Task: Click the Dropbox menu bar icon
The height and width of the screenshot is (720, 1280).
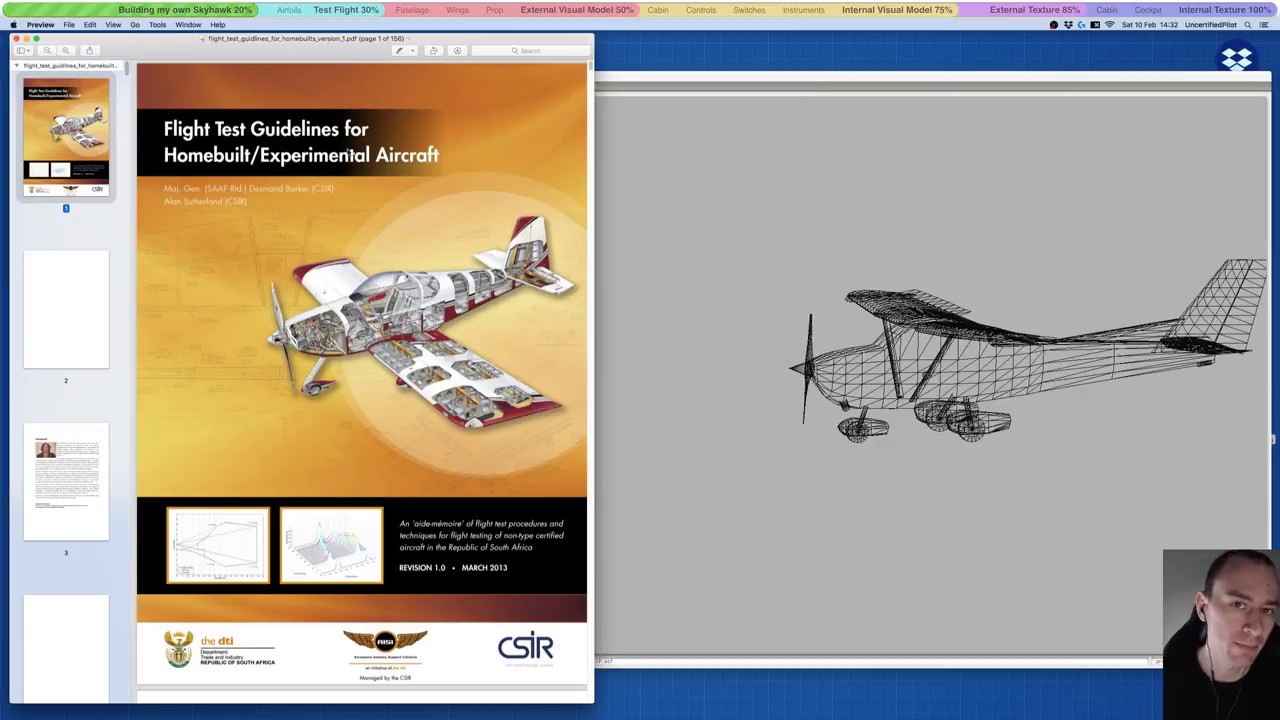Action: pyautogui.click(x=1068, y=24)
